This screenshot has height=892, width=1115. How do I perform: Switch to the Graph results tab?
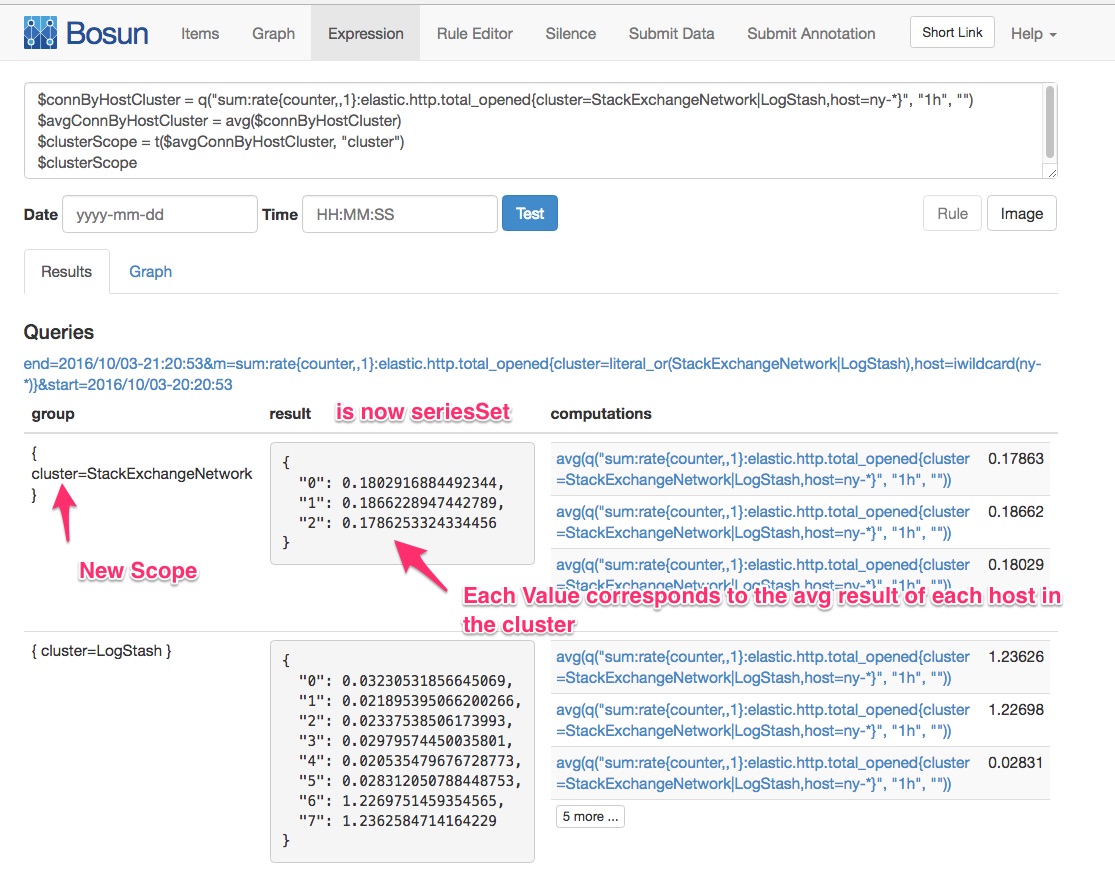tap(150, 271)
